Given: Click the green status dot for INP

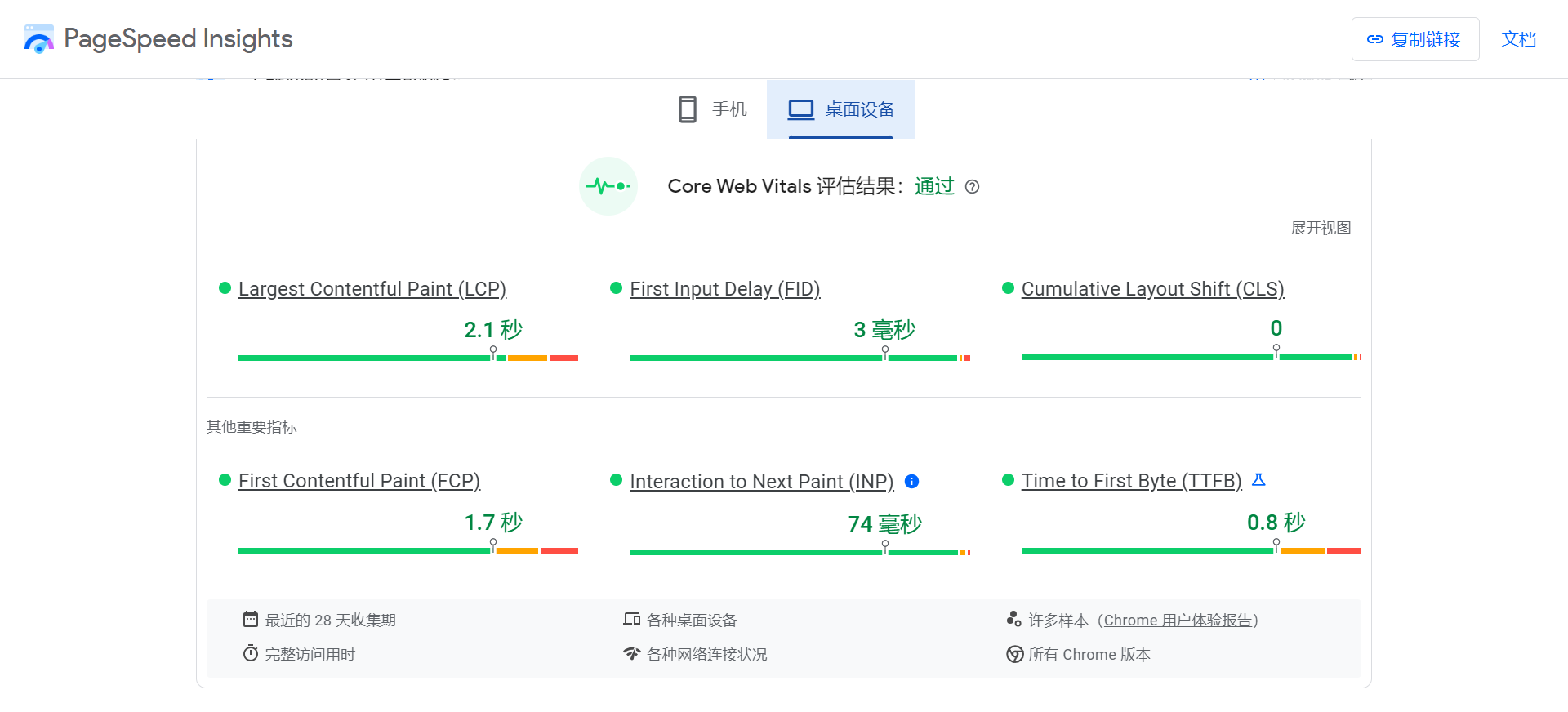Looking at the screenshot, I should (x=617, y=479).
